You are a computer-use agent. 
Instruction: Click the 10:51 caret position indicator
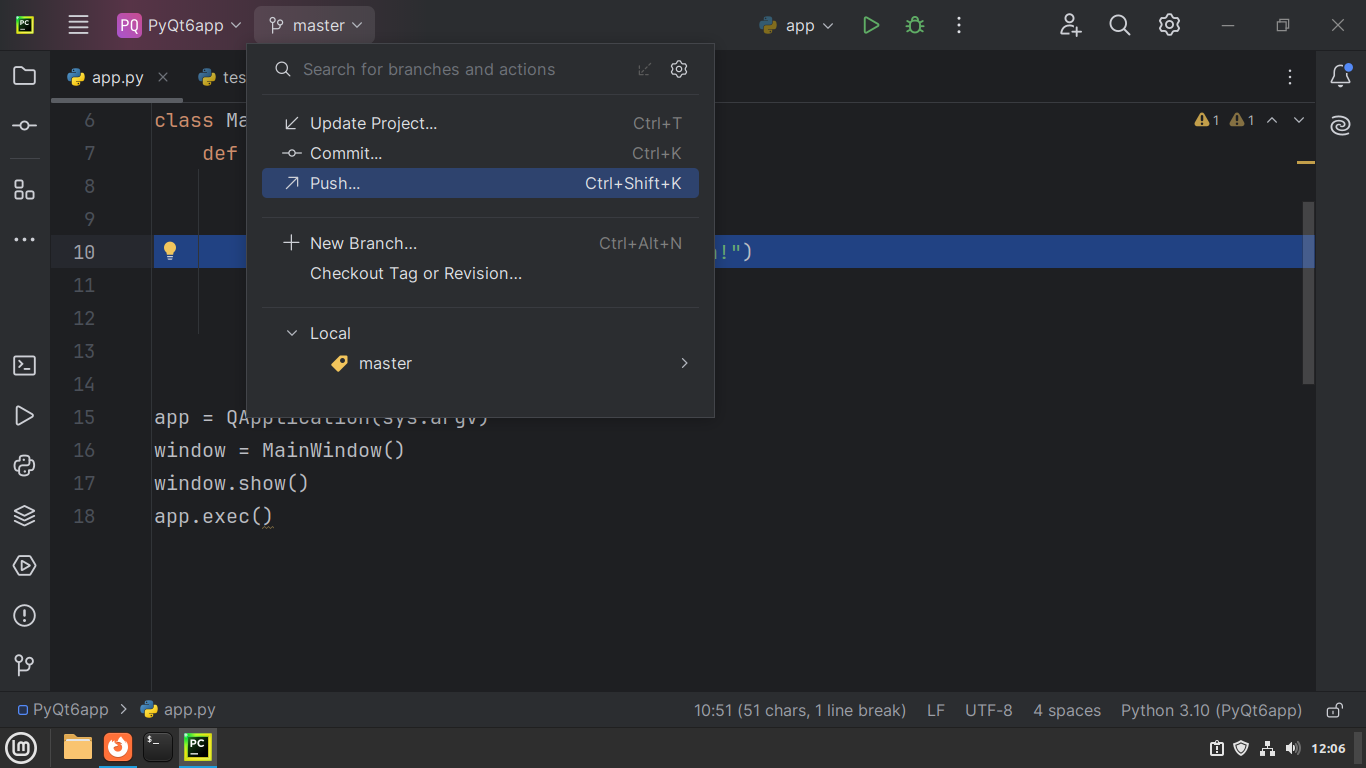point(800,710)
